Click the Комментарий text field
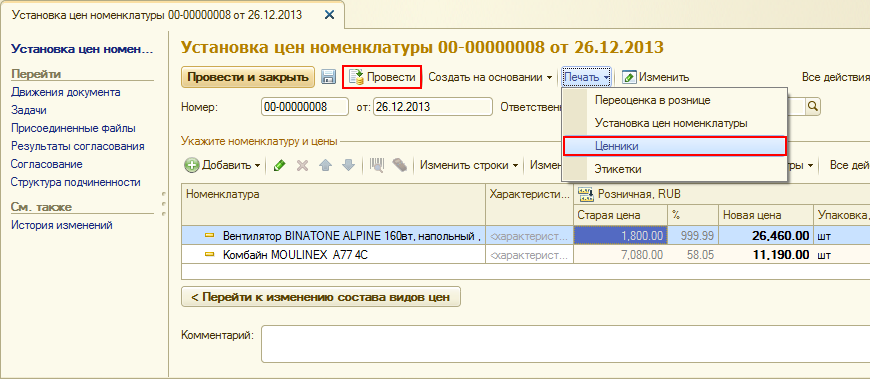This screenshot has width=870, height=379. point(565,344)
